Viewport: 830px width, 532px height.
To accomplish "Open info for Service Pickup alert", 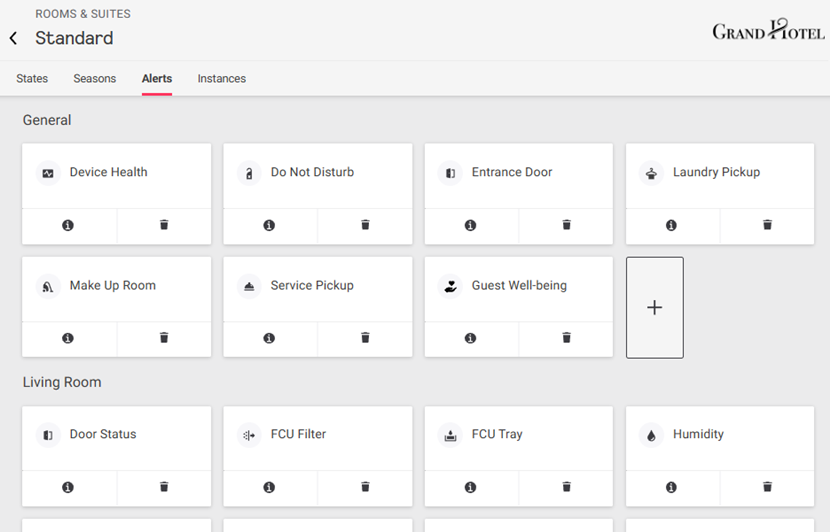I will point(269,338).
